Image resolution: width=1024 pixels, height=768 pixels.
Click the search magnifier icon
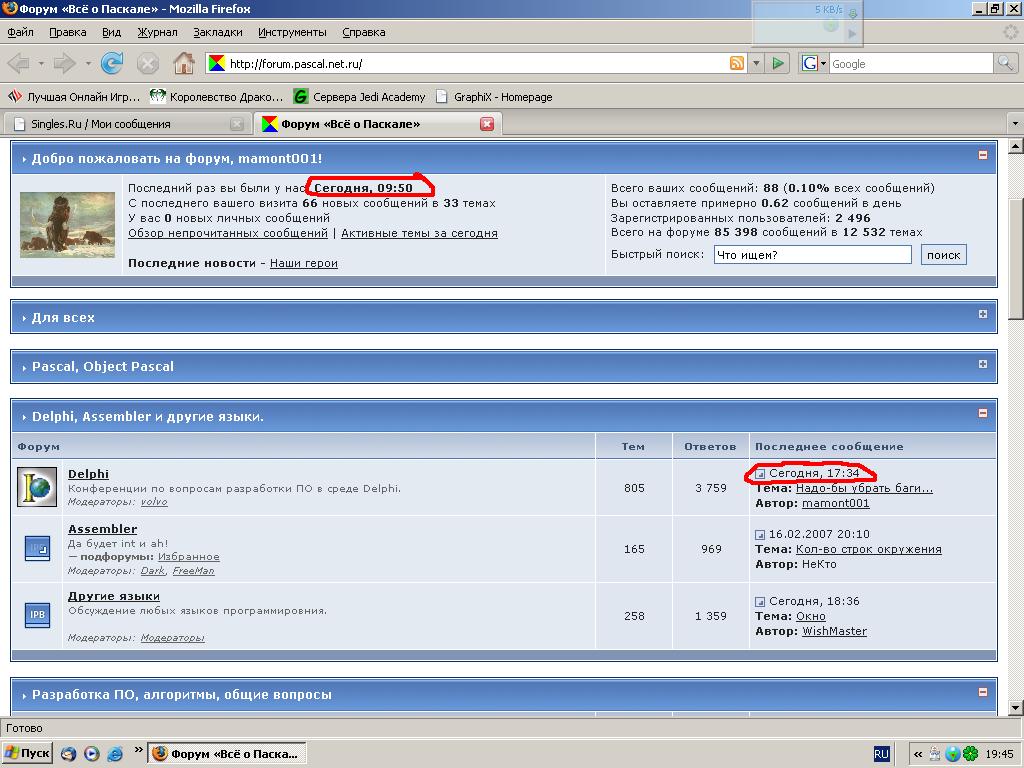[1005, 64]
